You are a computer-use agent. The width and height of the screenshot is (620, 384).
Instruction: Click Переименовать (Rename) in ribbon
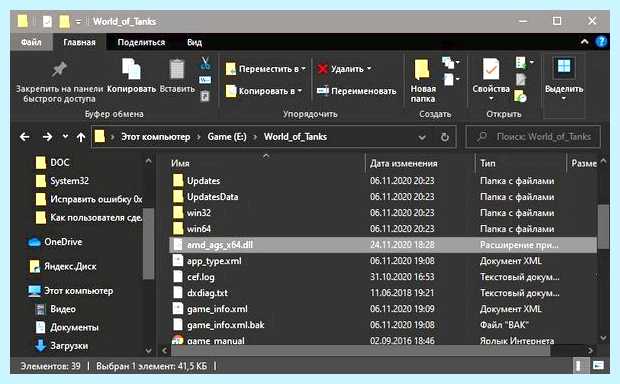tap(357, 91)
